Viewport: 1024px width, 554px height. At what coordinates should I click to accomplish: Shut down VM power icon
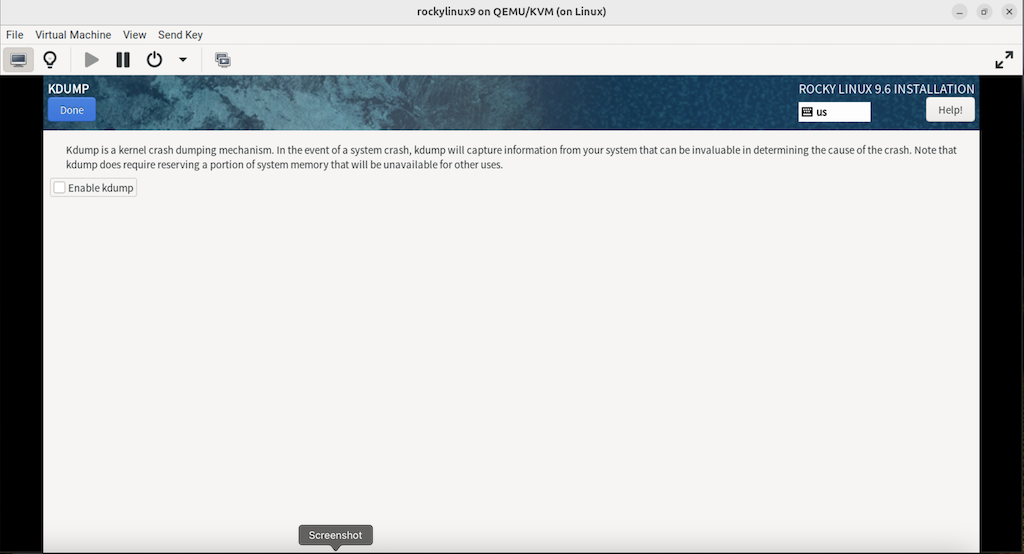click(154, 60)
